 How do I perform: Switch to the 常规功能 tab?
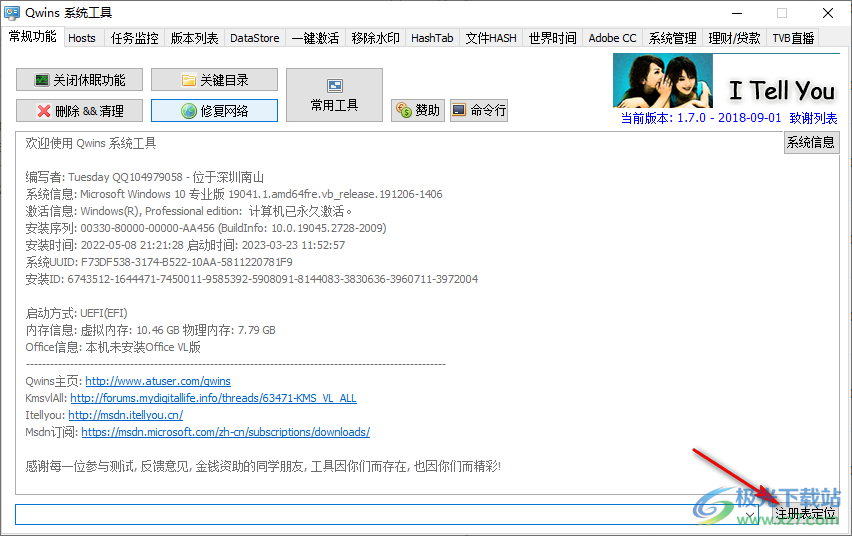pos(33,37)
